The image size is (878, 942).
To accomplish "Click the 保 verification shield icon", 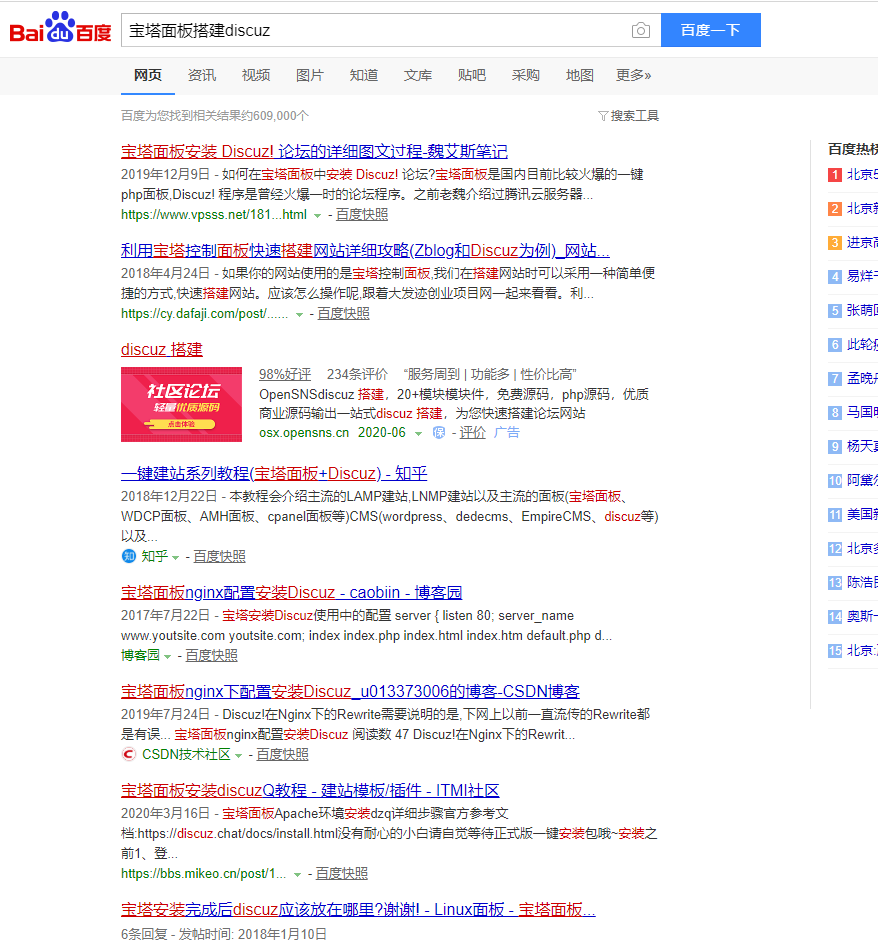I will [x=439, y=433].
